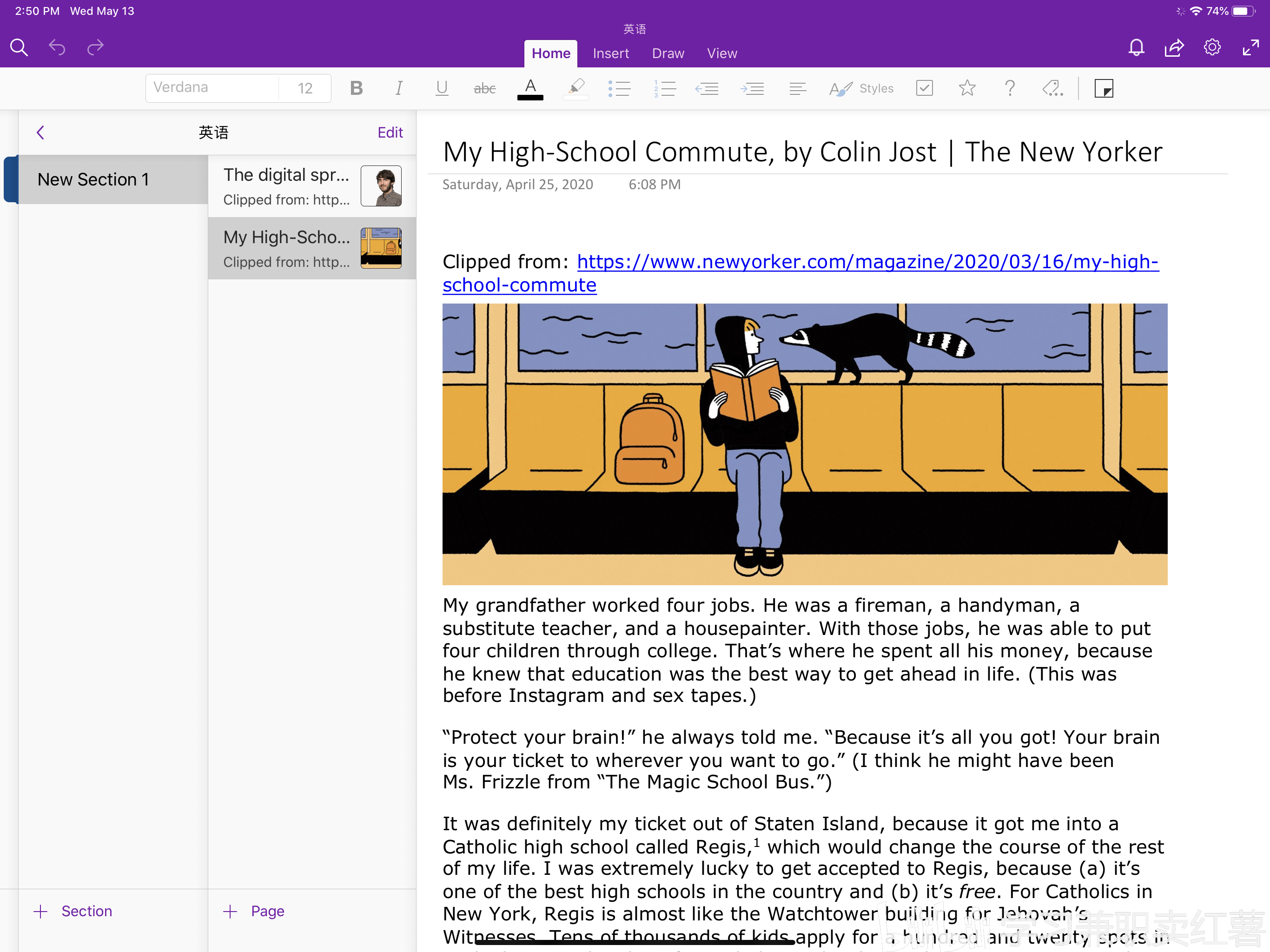Click the 6:08 PM timestamp
Image resolution: width=1270 pixels, height=952 pixels.
tap(655, 185)
